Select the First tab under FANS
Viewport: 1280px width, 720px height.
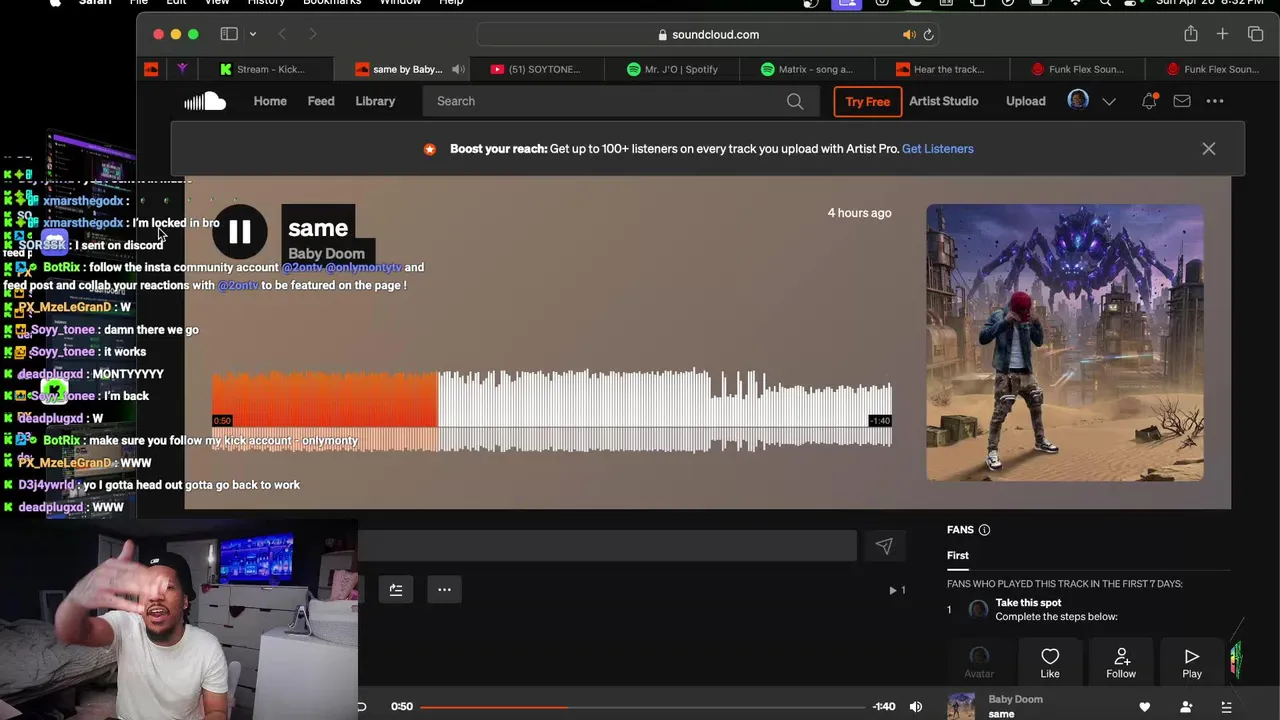[x=958, y=555]
